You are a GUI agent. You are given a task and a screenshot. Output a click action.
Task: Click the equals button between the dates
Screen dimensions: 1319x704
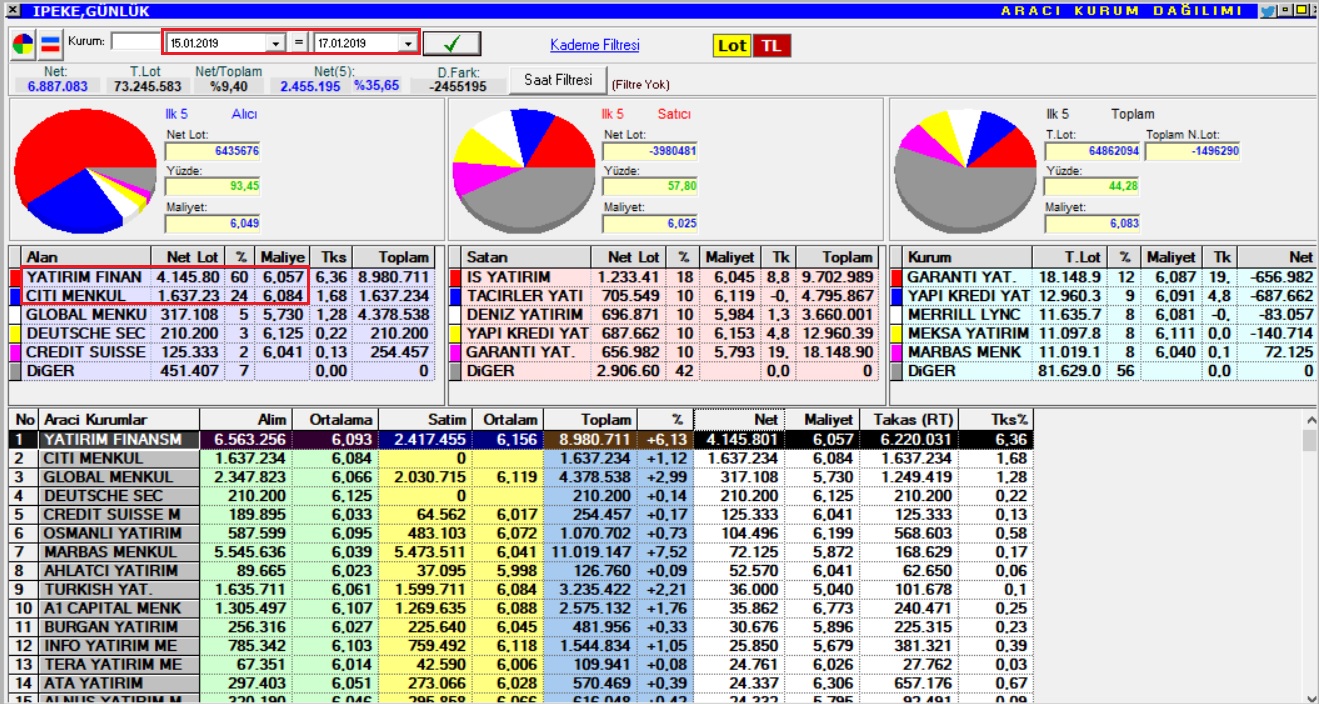298,43
